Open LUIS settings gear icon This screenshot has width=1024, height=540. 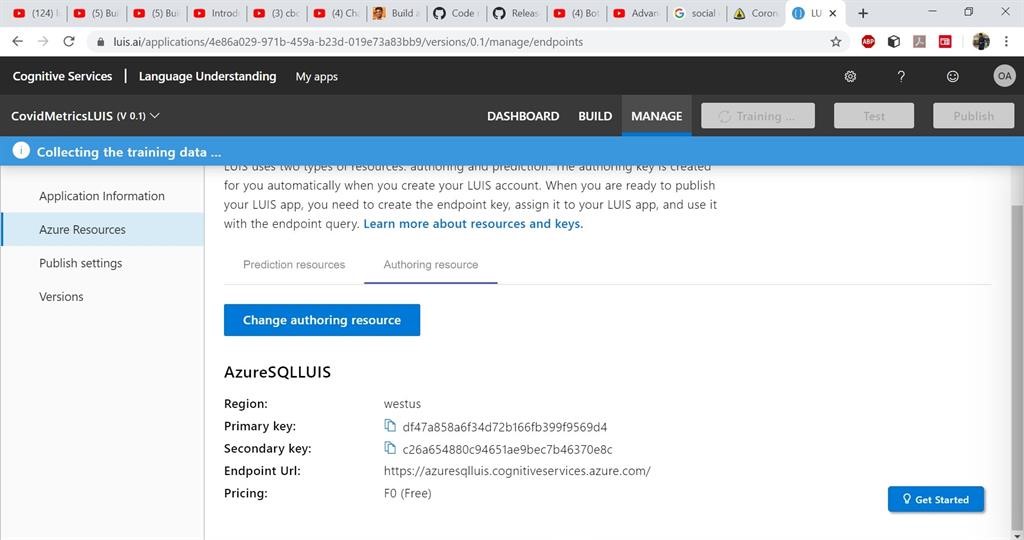point(850,76)
